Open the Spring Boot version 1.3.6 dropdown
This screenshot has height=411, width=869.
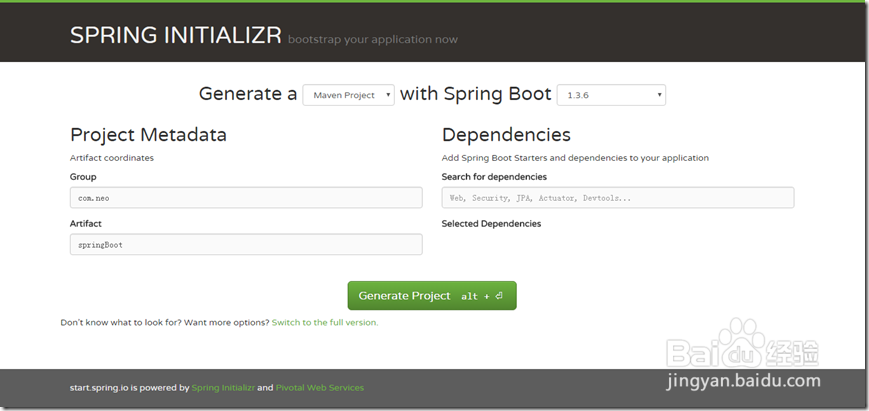point(611,95)
